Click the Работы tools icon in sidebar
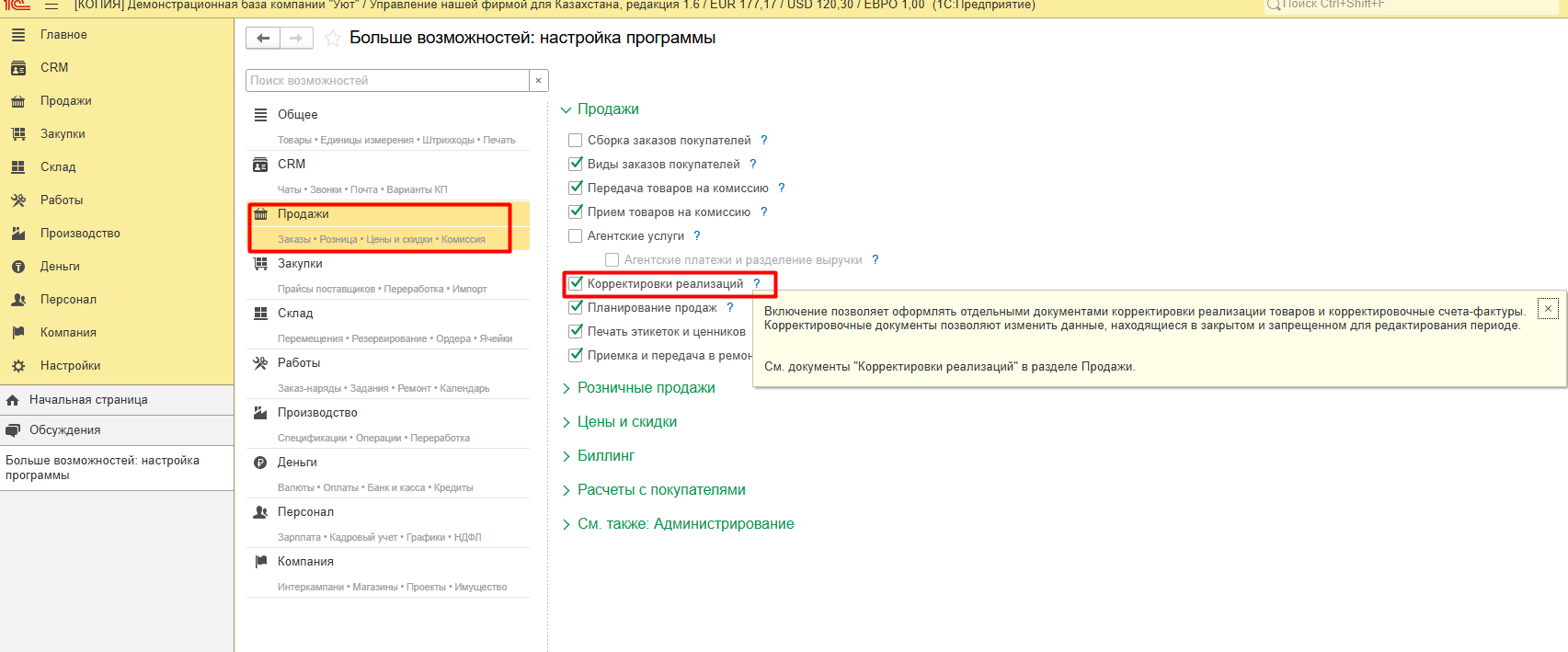 [x=17, y=200]
